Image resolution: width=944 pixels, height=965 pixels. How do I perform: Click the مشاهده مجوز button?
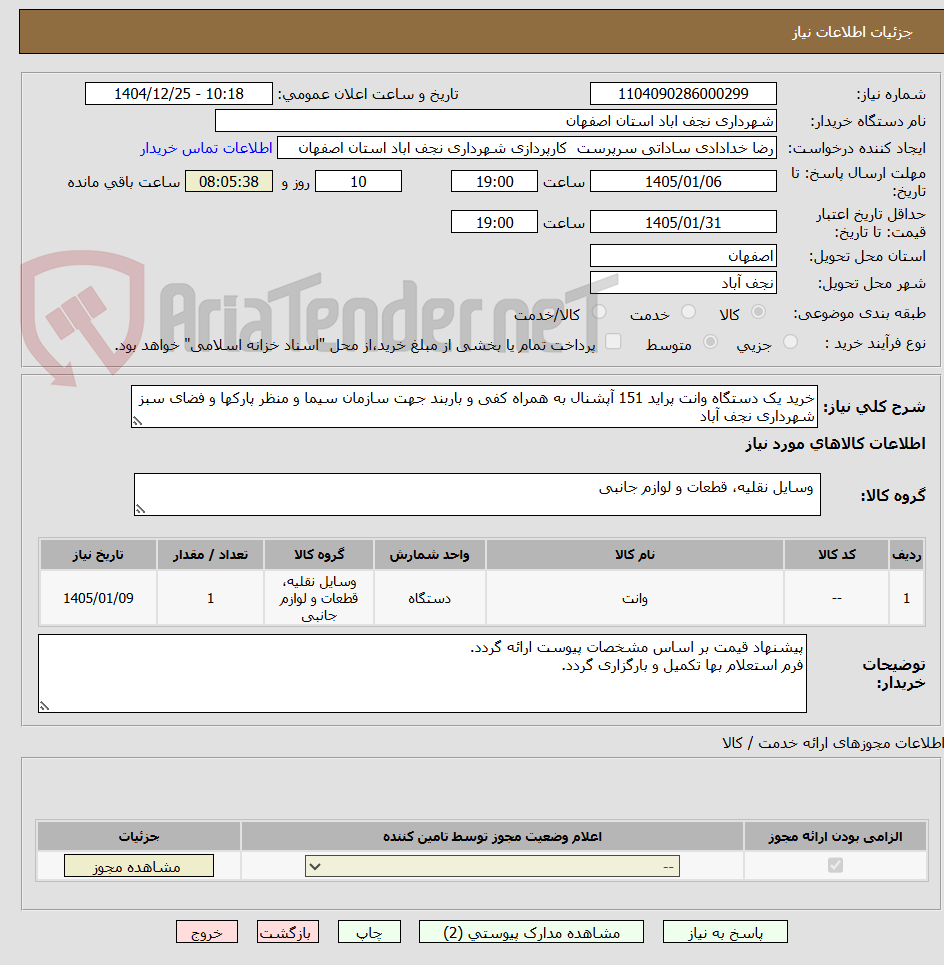coord(138,866)
